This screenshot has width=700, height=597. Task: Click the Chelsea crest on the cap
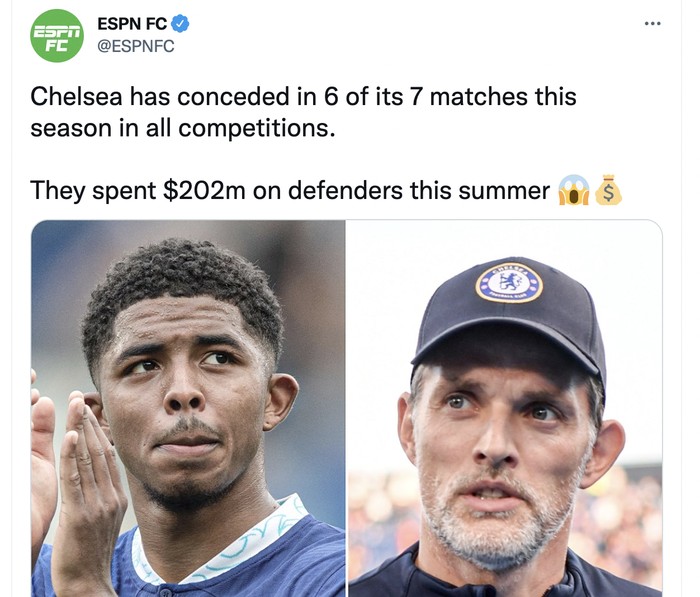tap(508, 282)
